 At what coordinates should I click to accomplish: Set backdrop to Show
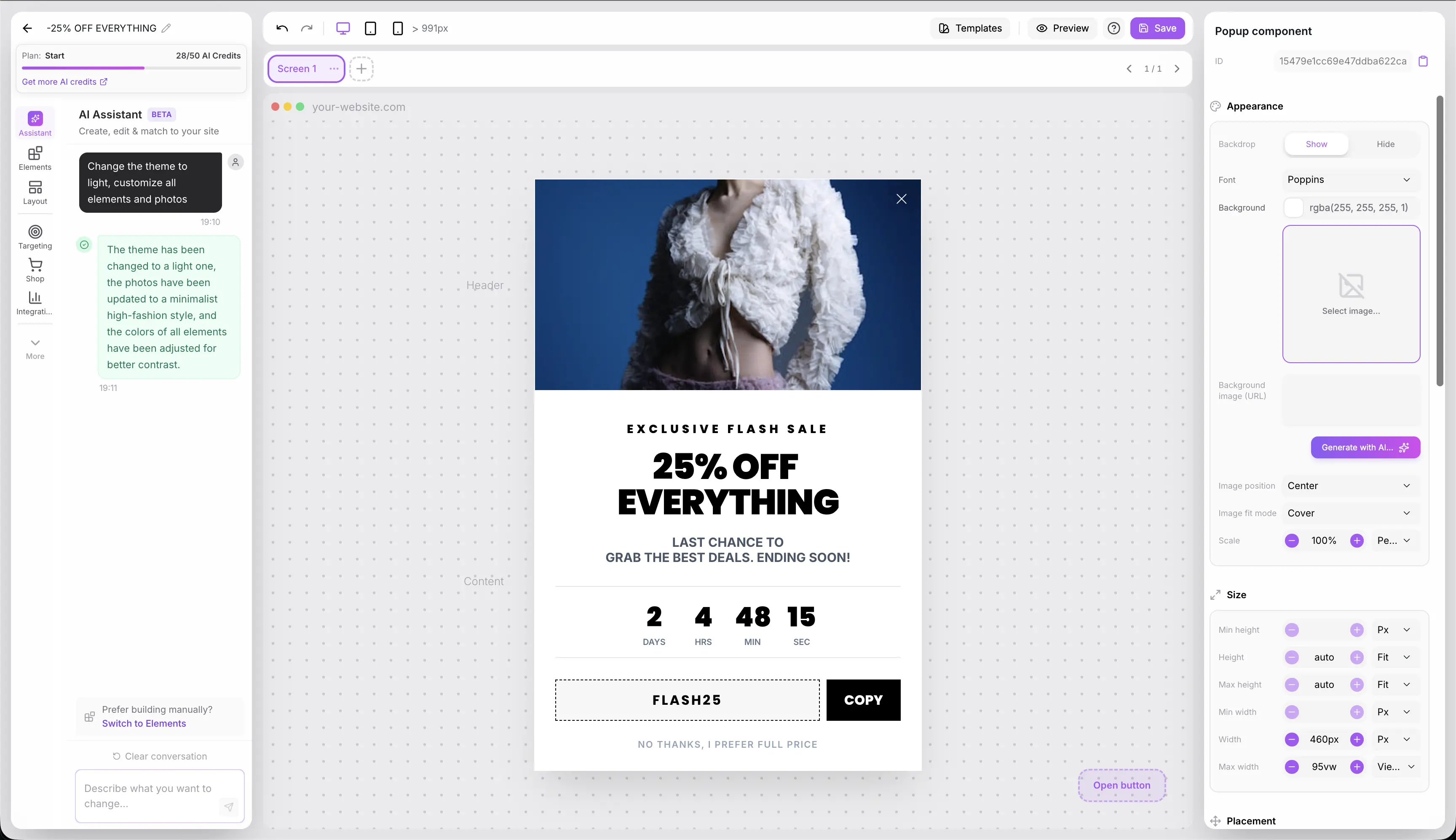1316,144
